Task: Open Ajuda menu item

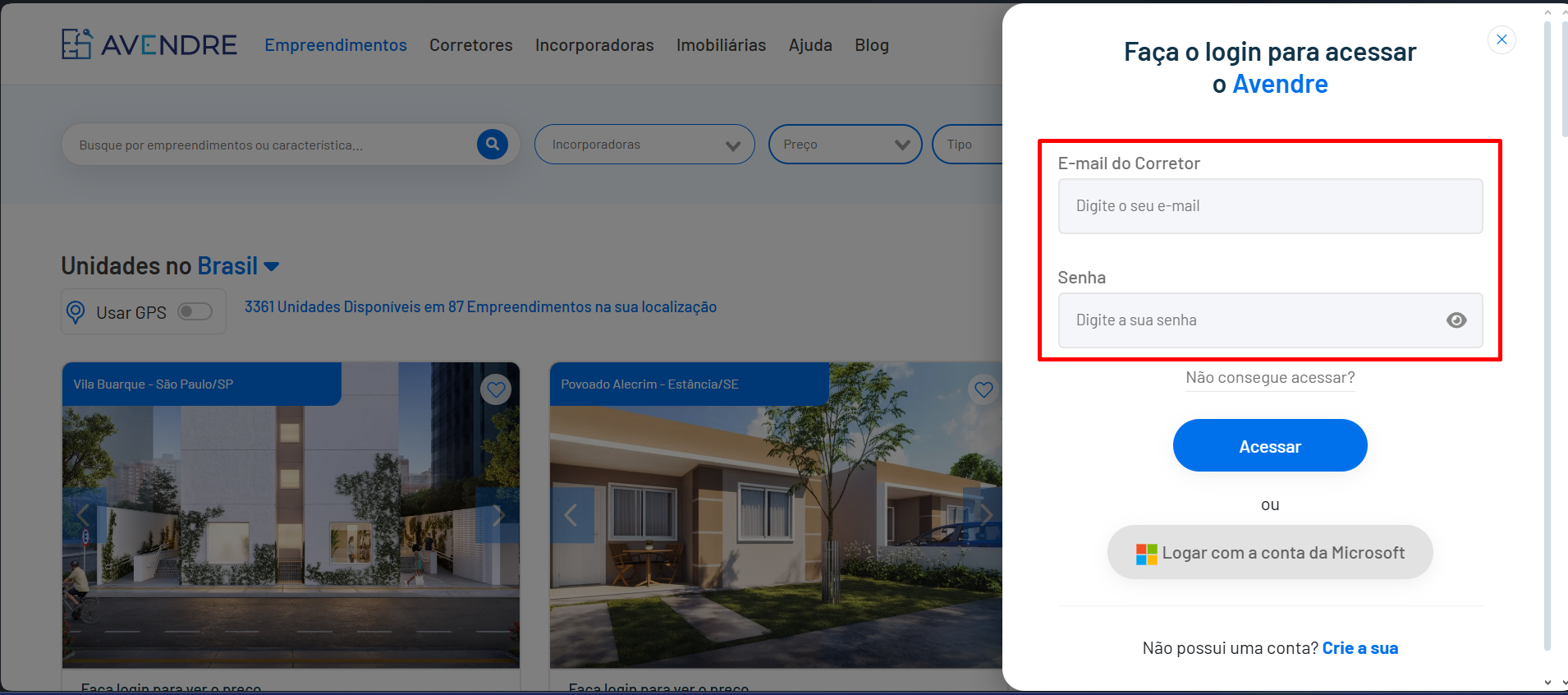Action: [810, 45]
